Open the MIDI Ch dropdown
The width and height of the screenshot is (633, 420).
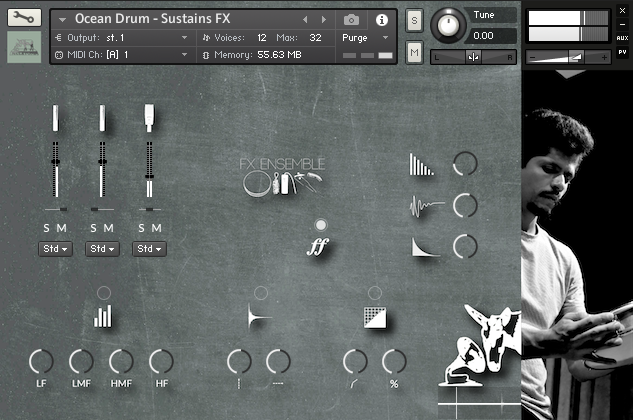click(184, 55)
